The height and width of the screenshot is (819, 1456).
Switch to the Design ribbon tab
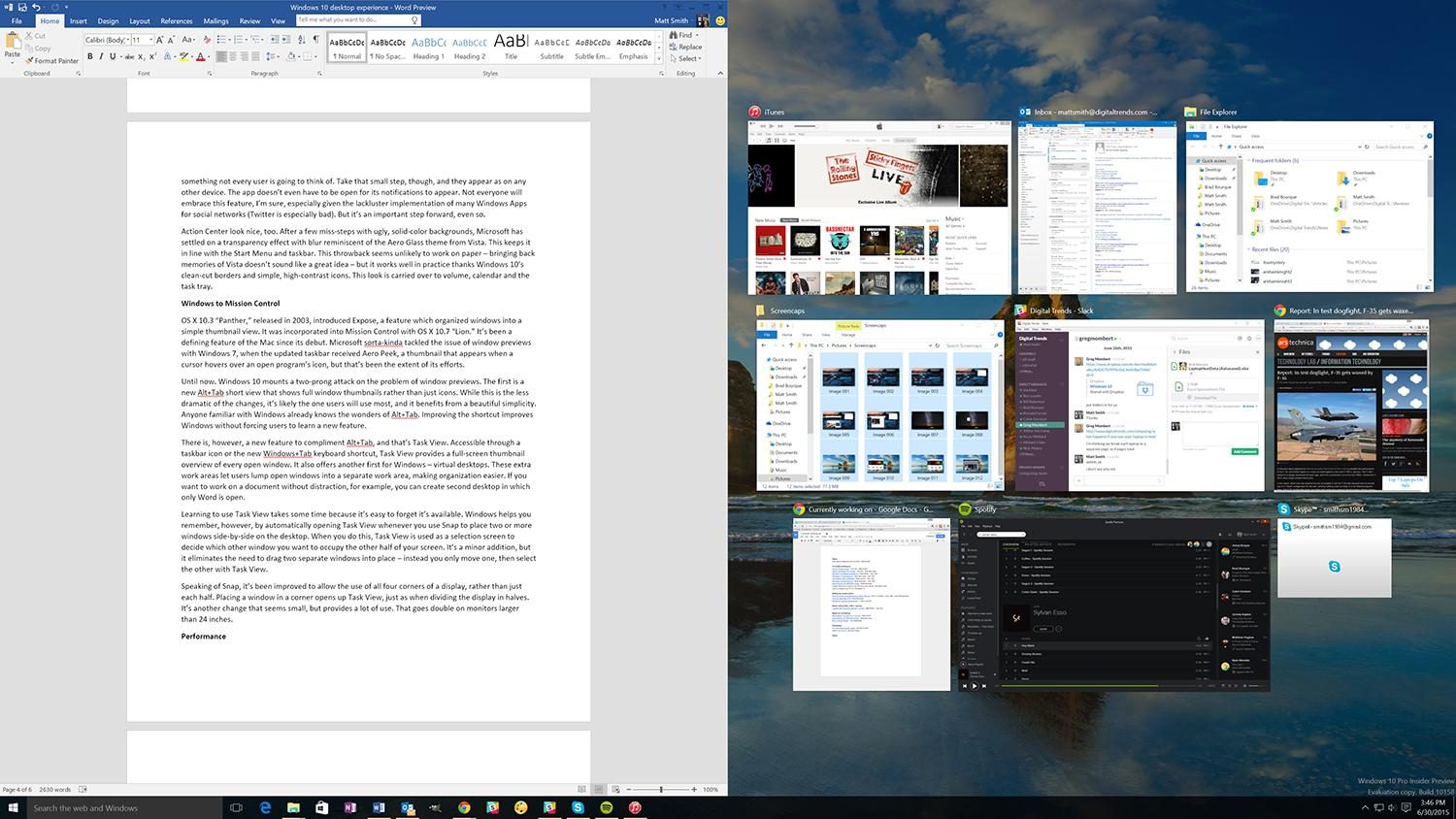point(108,21)
